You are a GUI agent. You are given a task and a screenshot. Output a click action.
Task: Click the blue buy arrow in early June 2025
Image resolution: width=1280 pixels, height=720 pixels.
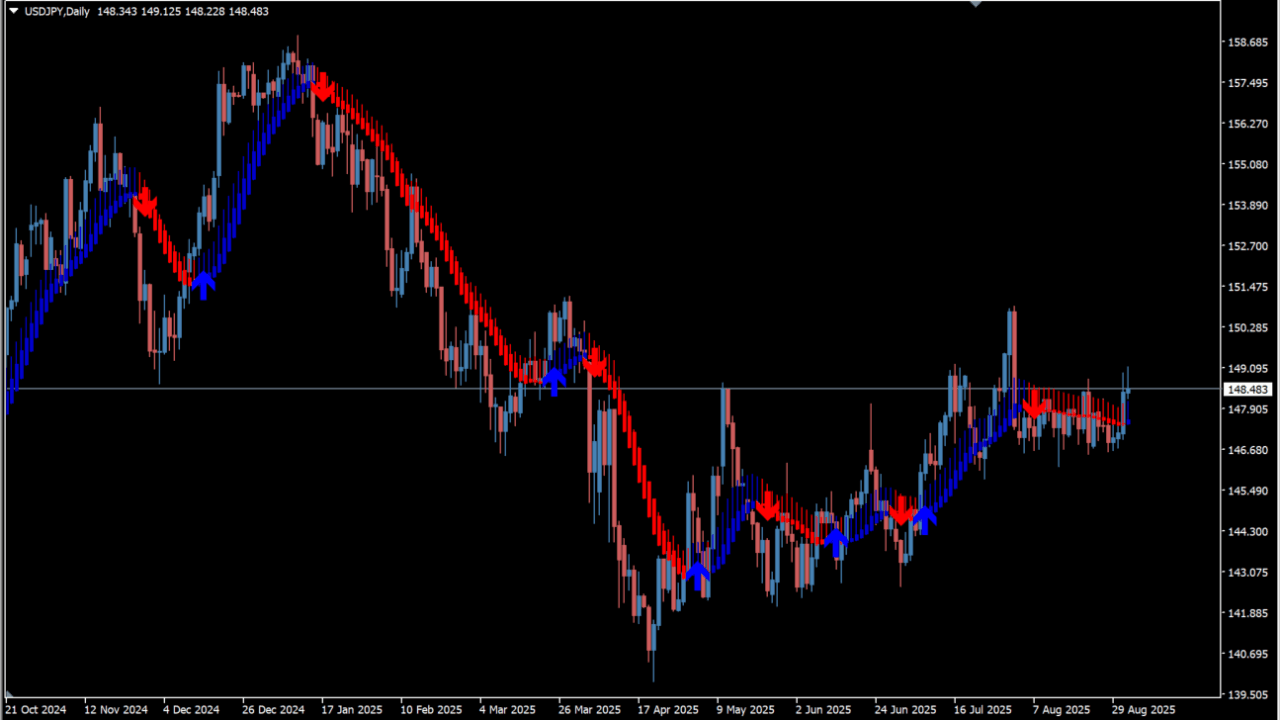click(x=836, y=542)
